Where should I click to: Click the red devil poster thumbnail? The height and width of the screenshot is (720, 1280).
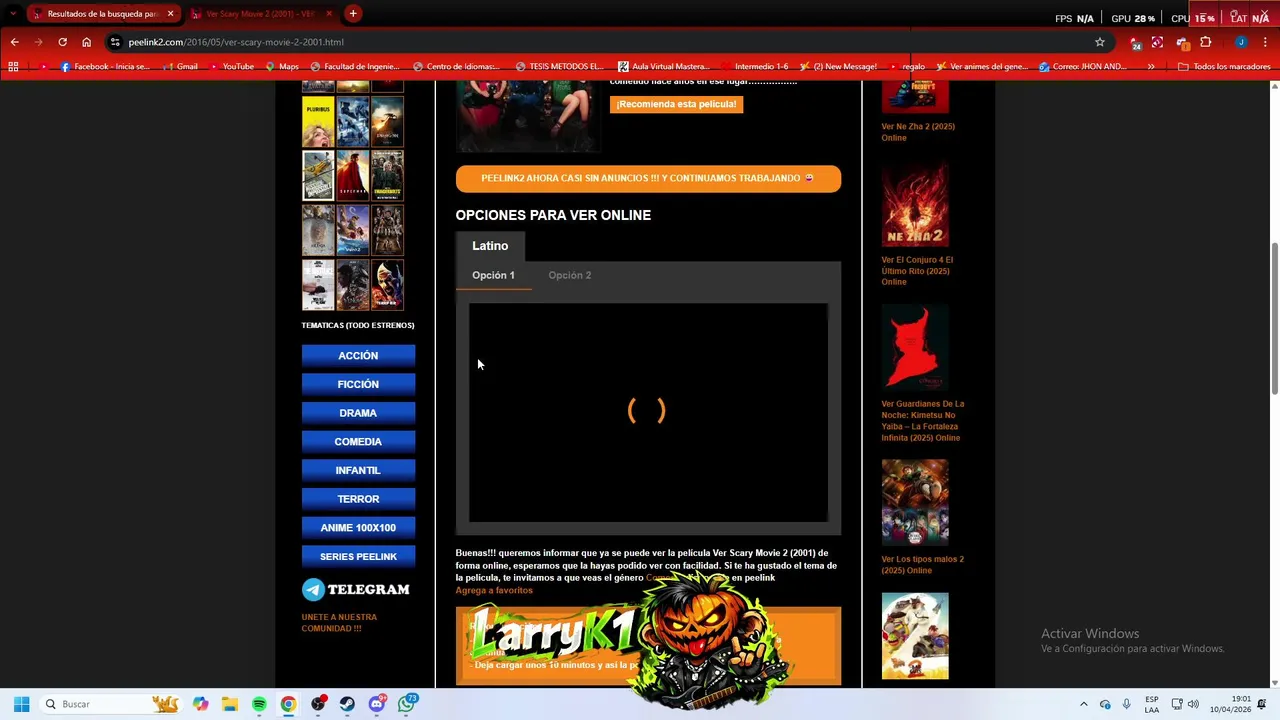[915, 348]
